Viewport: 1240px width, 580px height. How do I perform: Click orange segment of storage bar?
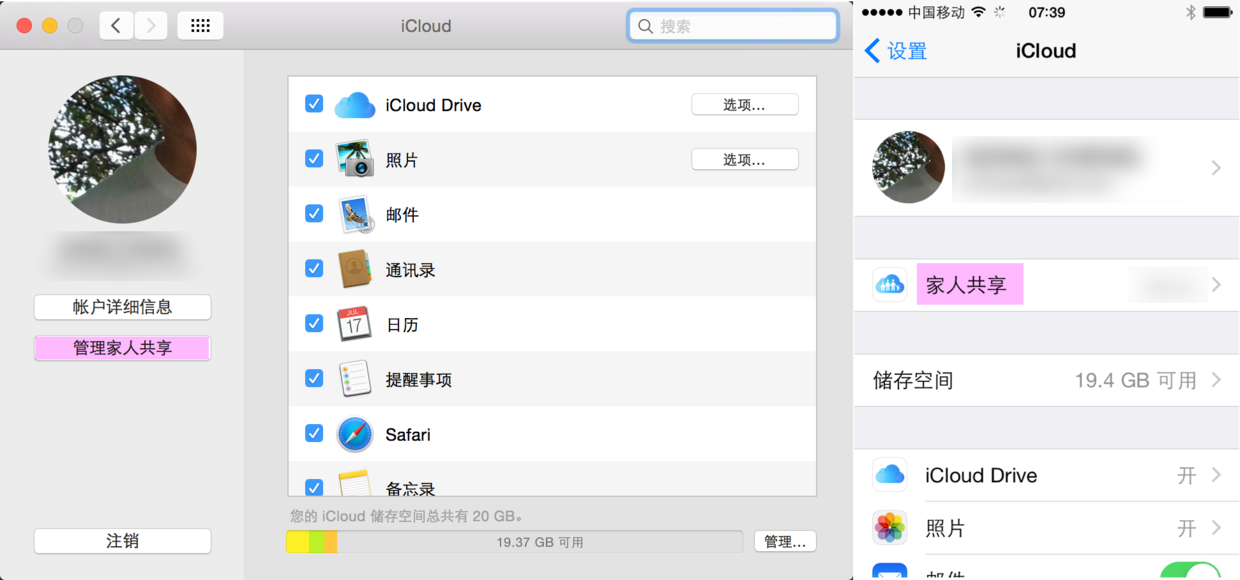coord(330,542)
